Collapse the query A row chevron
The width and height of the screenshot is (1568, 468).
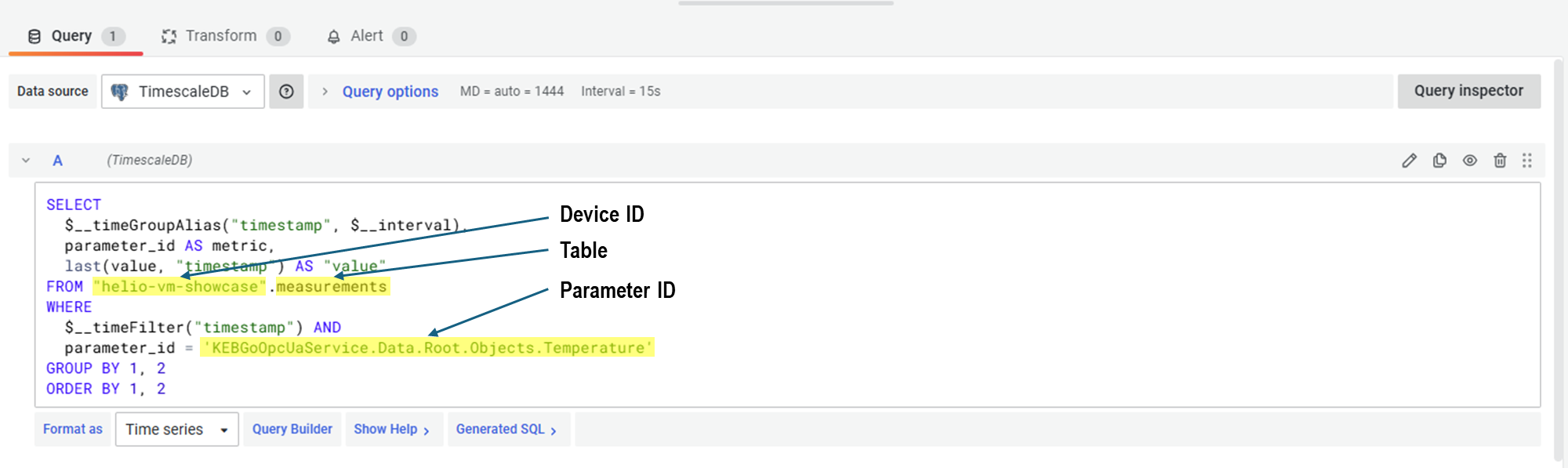(26, 161)
